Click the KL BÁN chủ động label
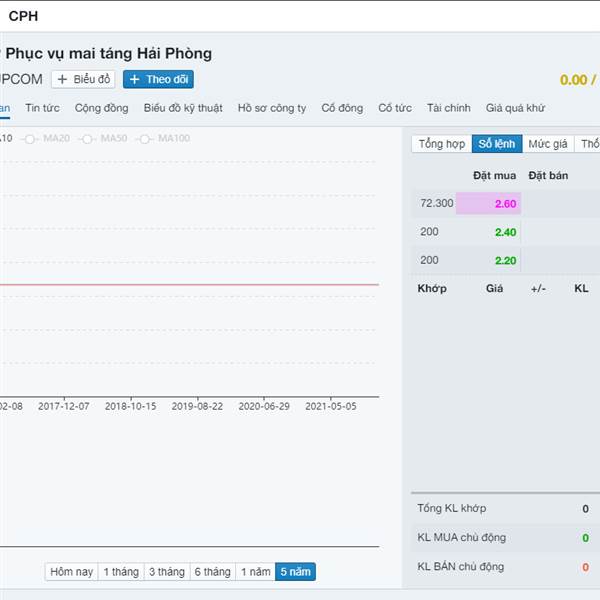600x600 pixels. pos(460,567)
